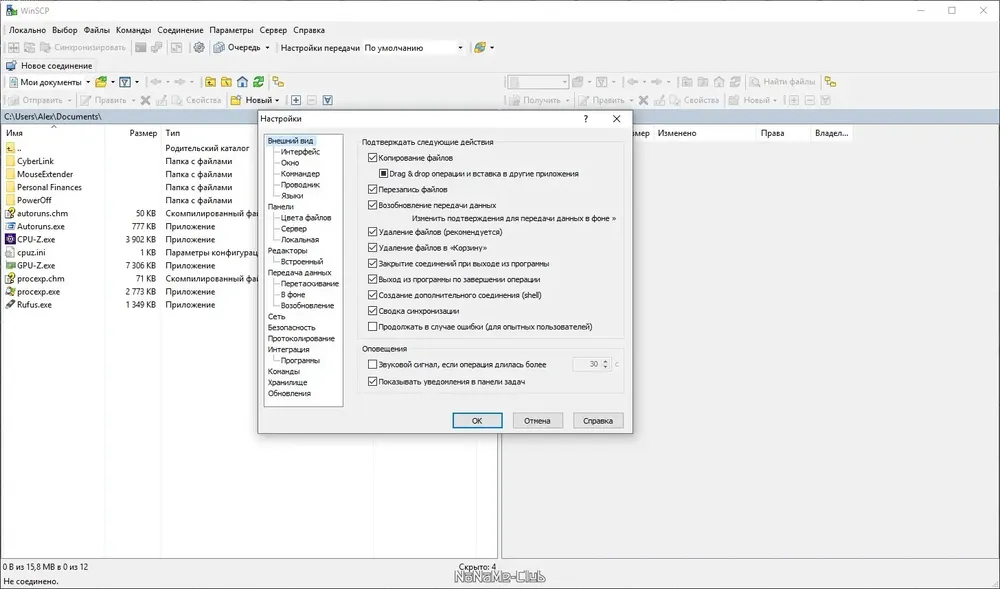The height and width of the screenshot is (589, 1000).
Task: Click the green refresh icon in local panel
Action: pyautogui.click(x=258, y=82)
